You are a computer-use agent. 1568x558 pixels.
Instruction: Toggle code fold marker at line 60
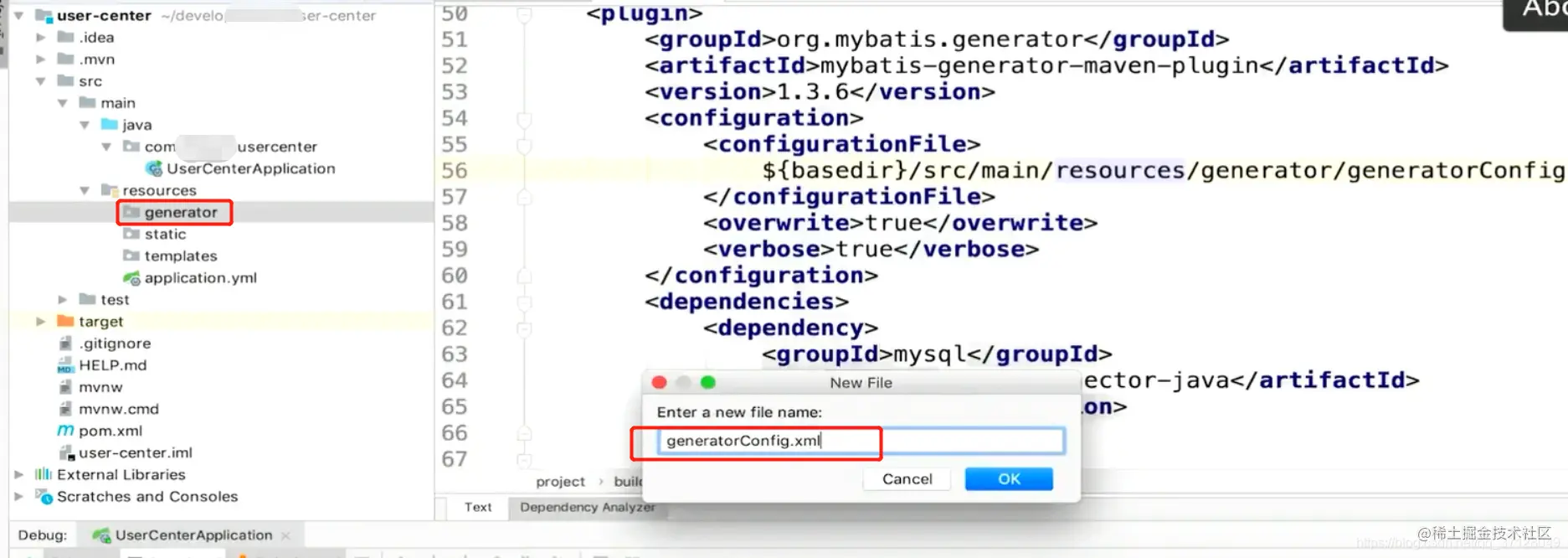524,276
